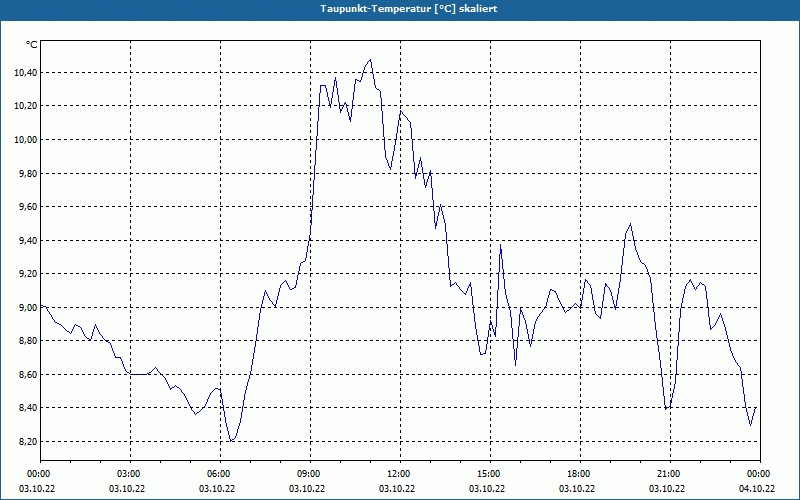The width and height of the screenshot is (800, 500).
Task: Click the title Taupunkt-Temperatur [°C] skaliert
Action: coord(409,9)
